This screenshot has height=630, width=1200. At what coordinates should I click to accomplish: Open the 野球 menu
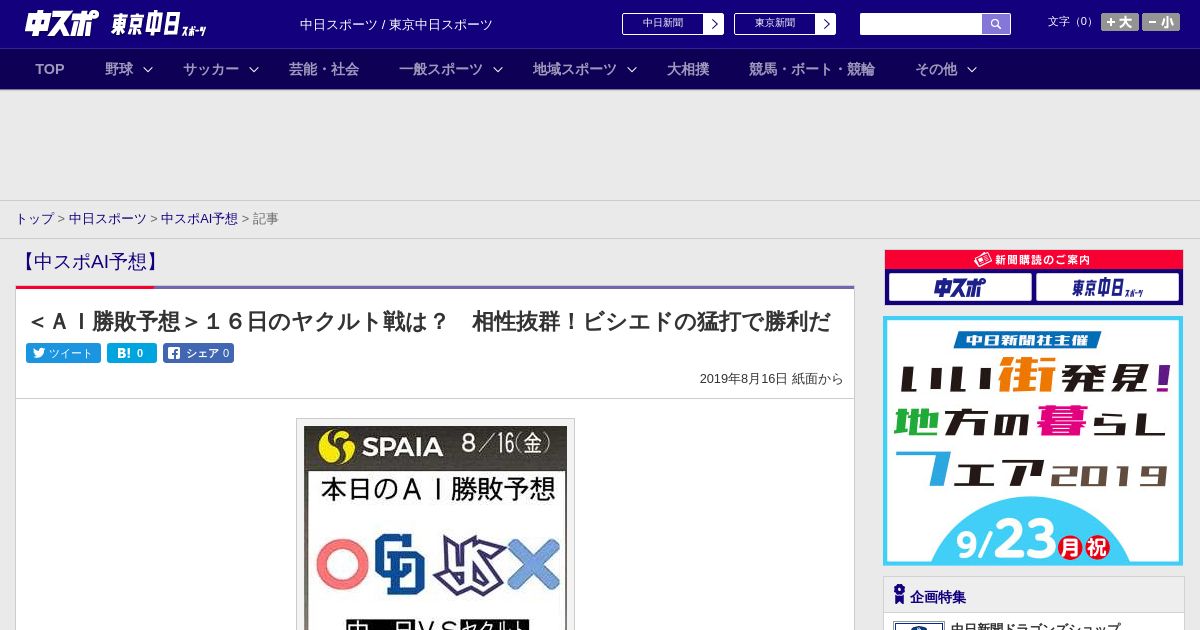119,69
